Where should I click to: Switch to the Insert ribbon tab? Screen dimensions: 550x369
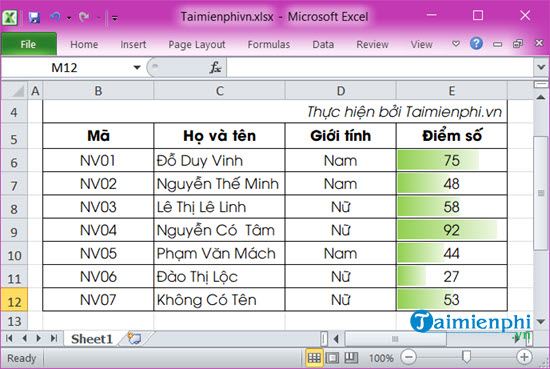133,44
